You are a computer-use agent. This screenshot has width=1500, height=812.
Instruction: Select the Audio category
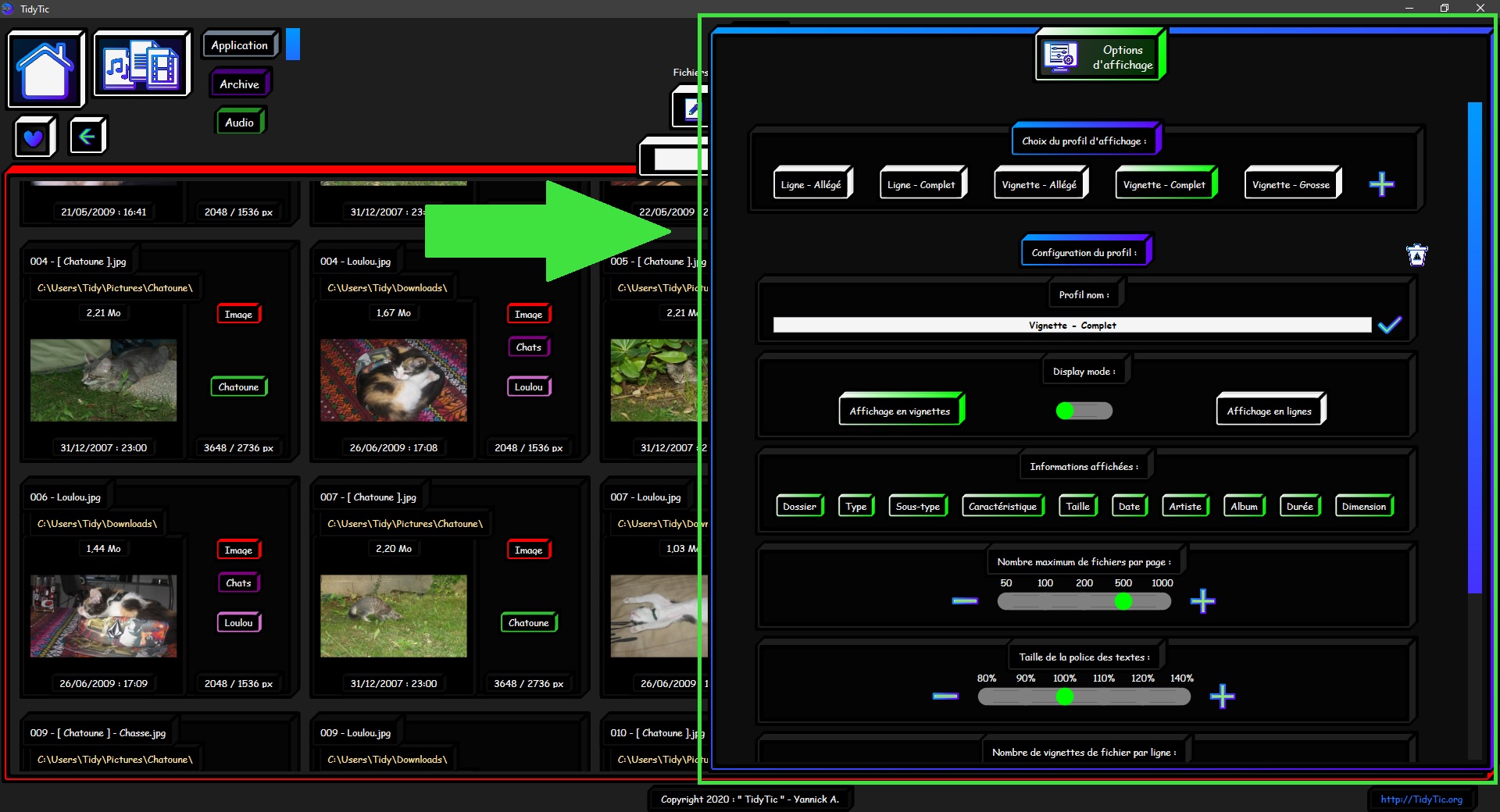(240, 122)
